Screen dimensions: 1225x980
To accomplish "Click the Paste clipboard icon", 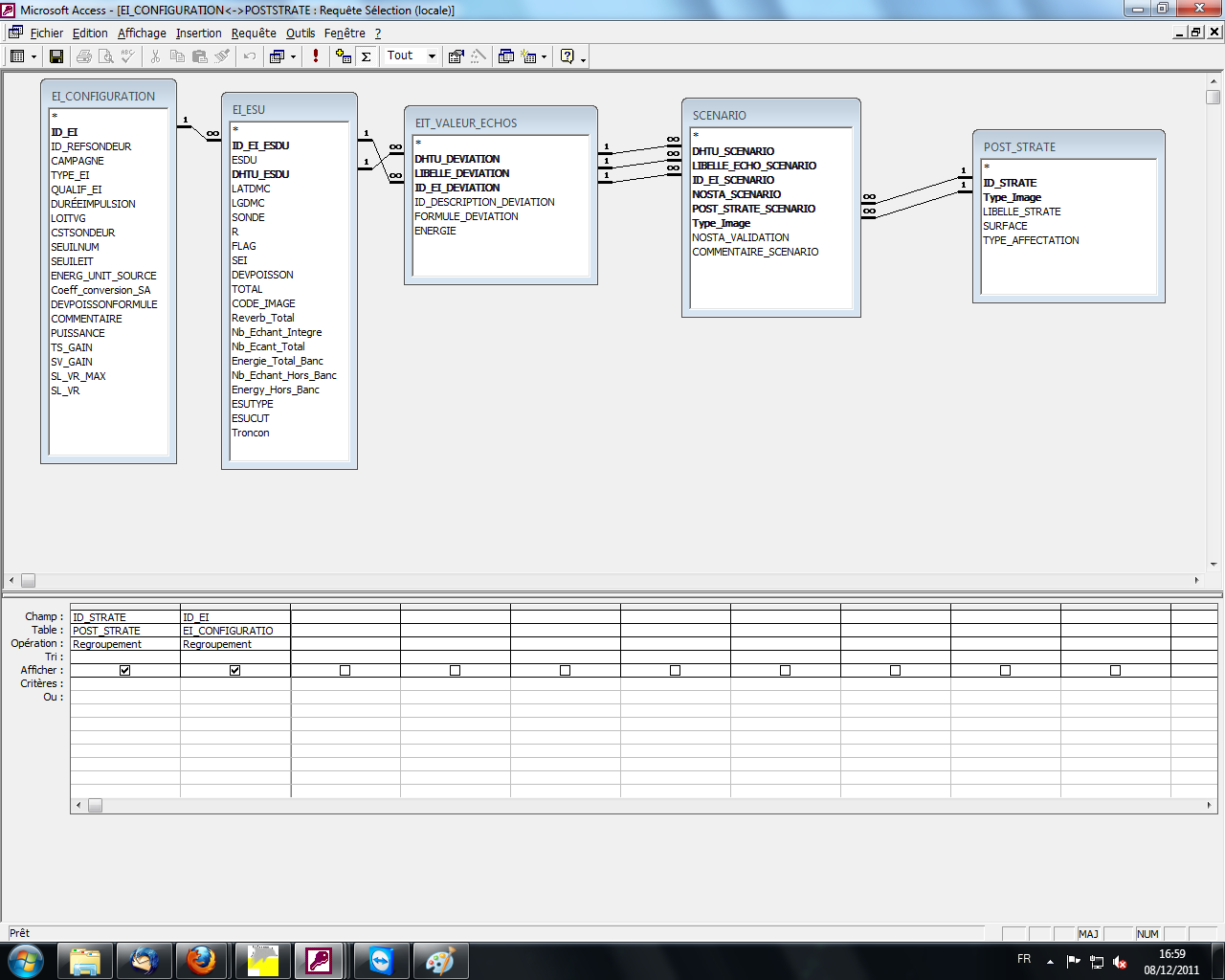I will coord(199,56).
